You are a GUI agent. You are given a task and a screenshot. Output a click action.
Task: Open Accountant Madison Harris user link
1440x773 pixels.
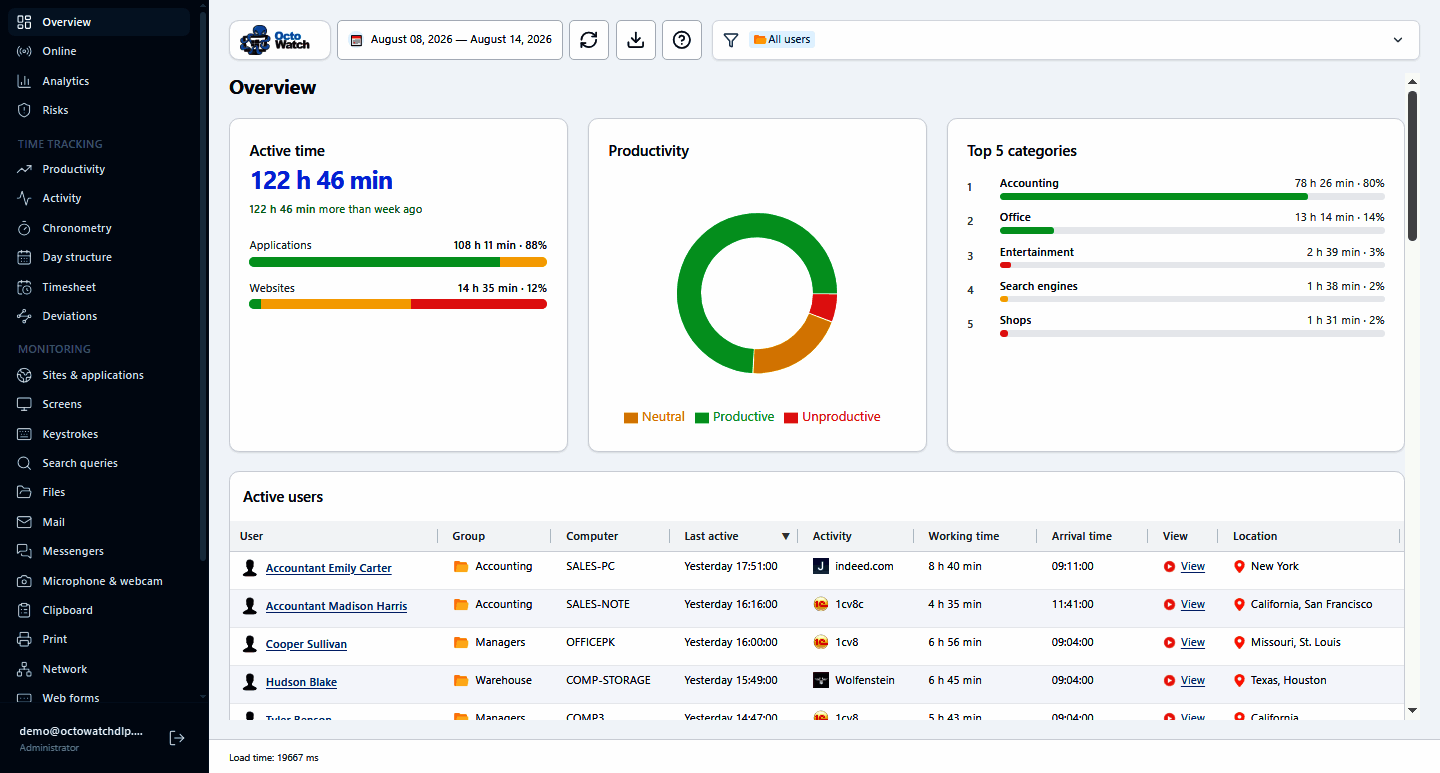click(x=336, y=606)
